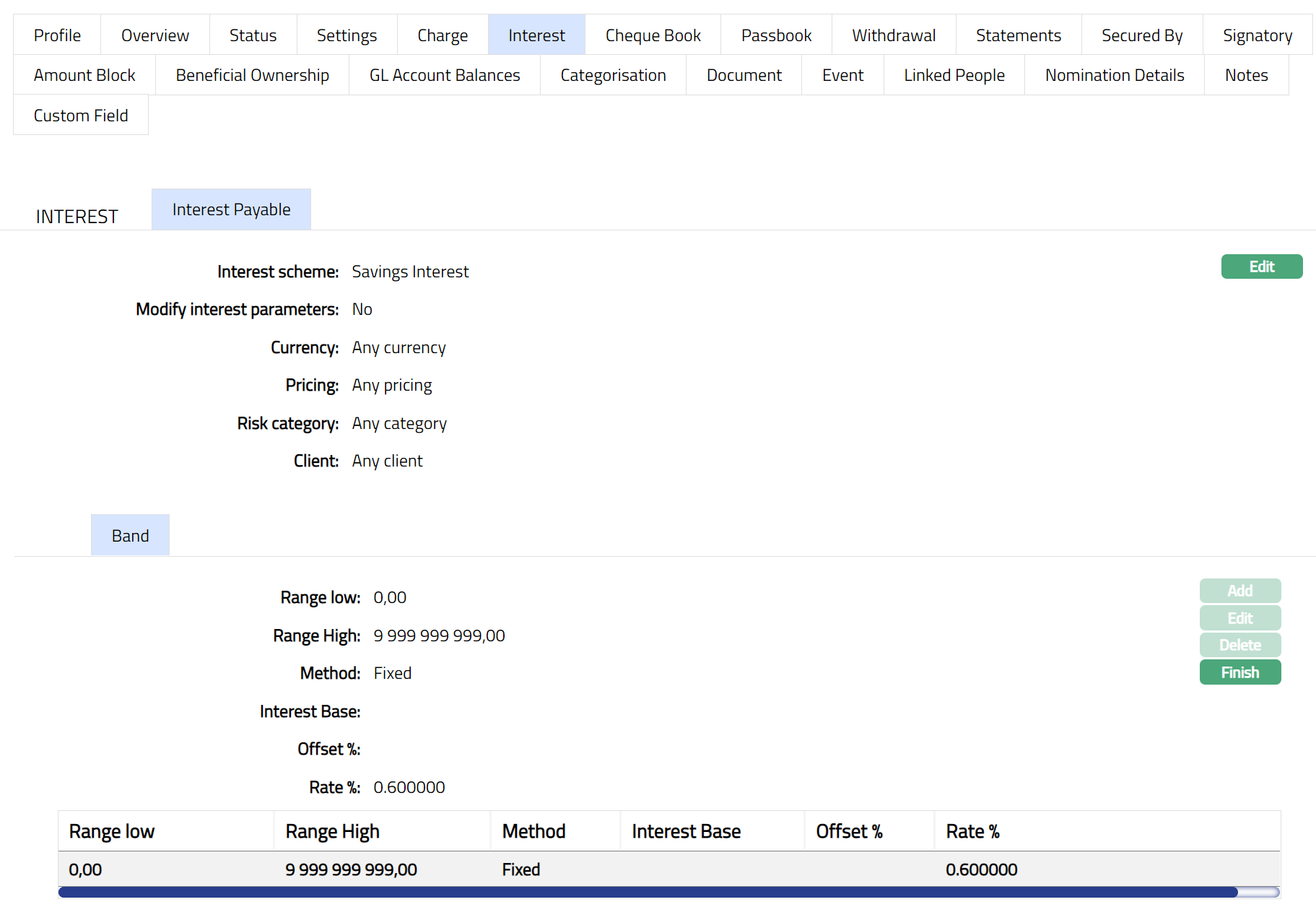1316x915 pixels.
Task: Select the band row with Fixed method
Action: click(520, 870)
